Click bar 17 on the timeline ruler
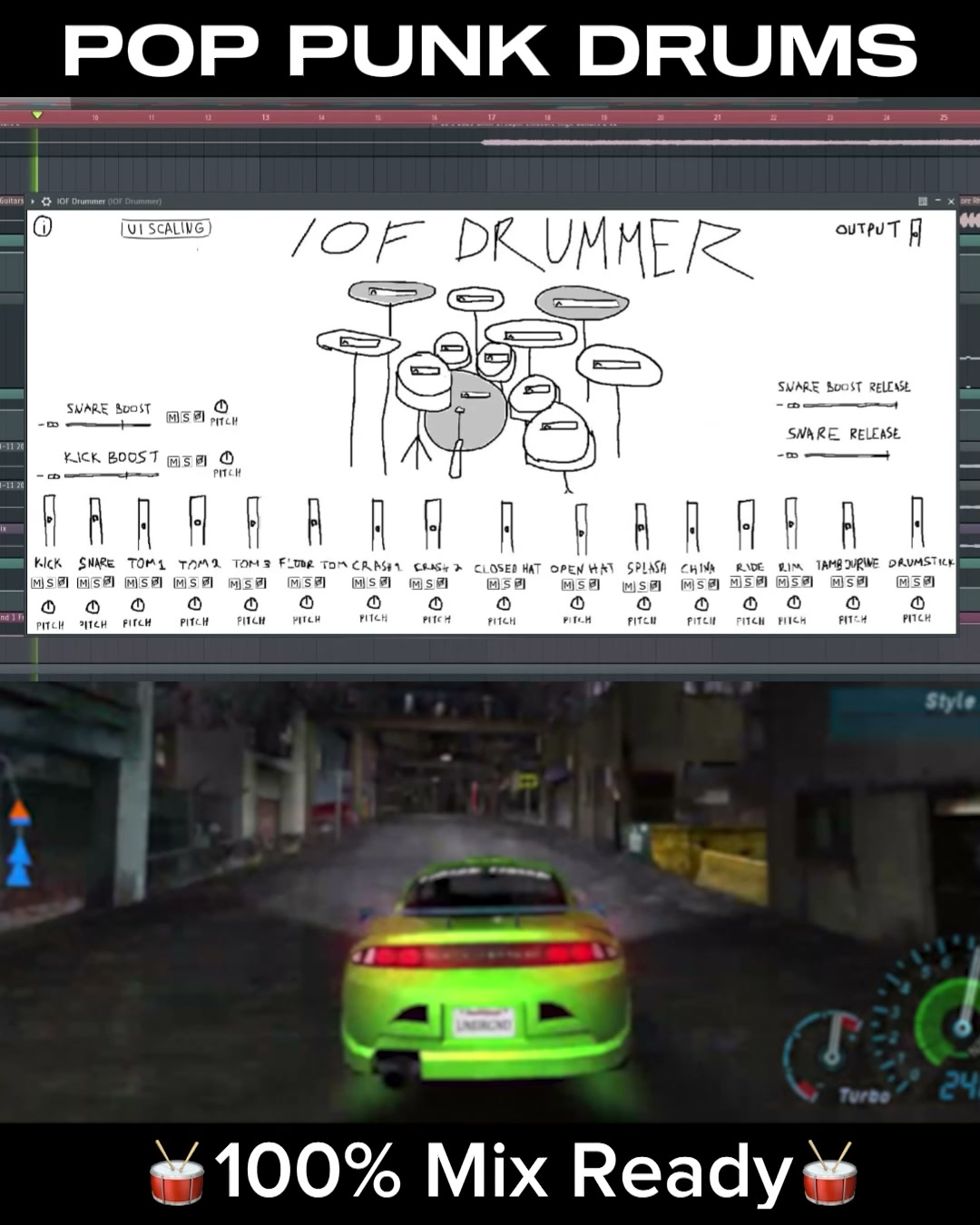 tap(492, 117)
